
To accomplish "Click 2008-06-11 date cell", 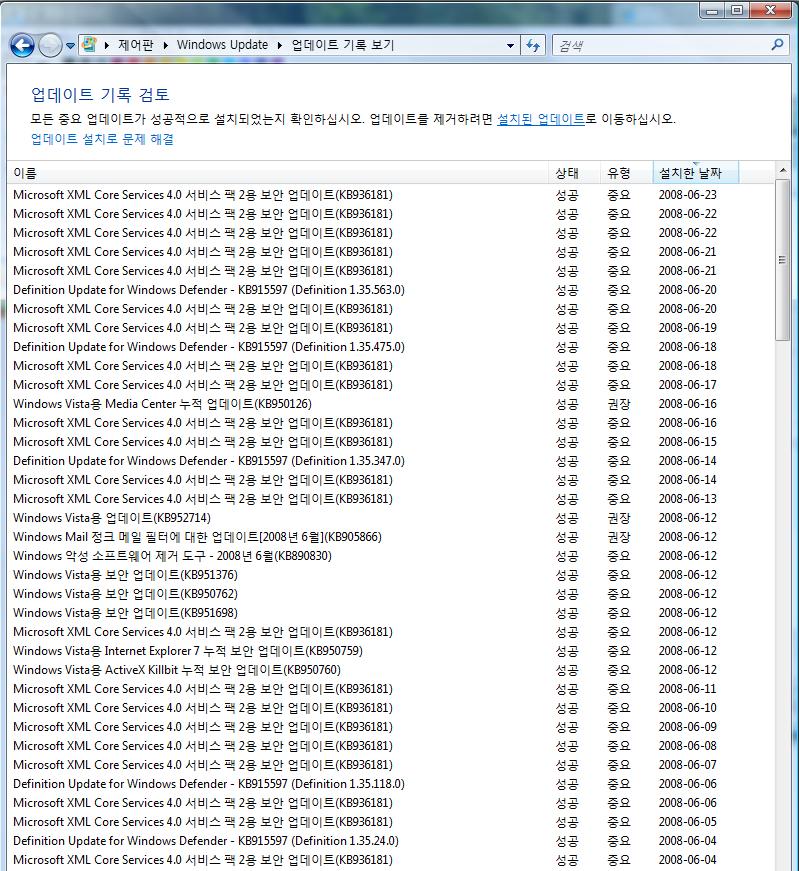I will point(688,689).
